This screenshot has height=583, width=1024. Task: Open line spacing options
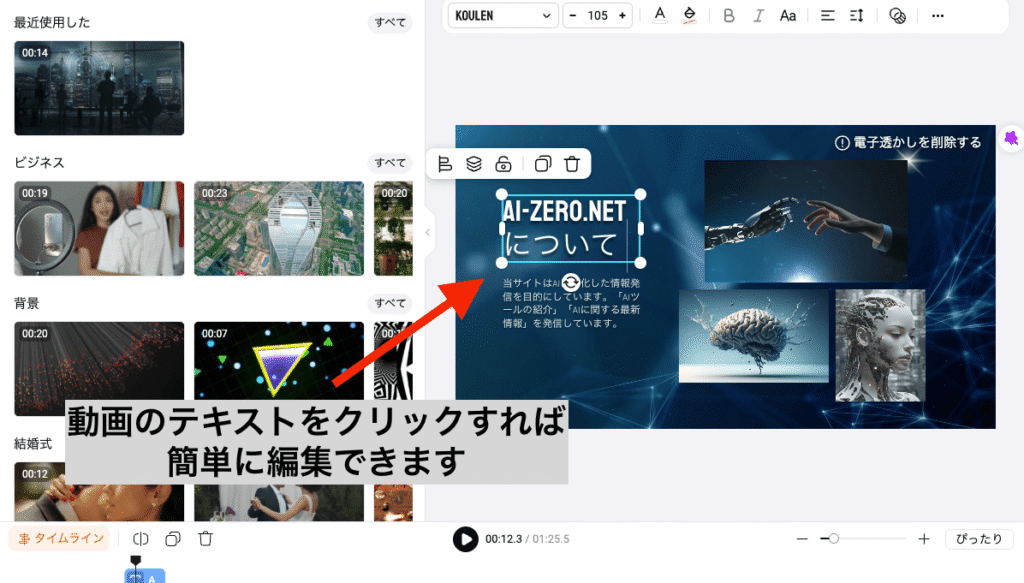point(857,16)
